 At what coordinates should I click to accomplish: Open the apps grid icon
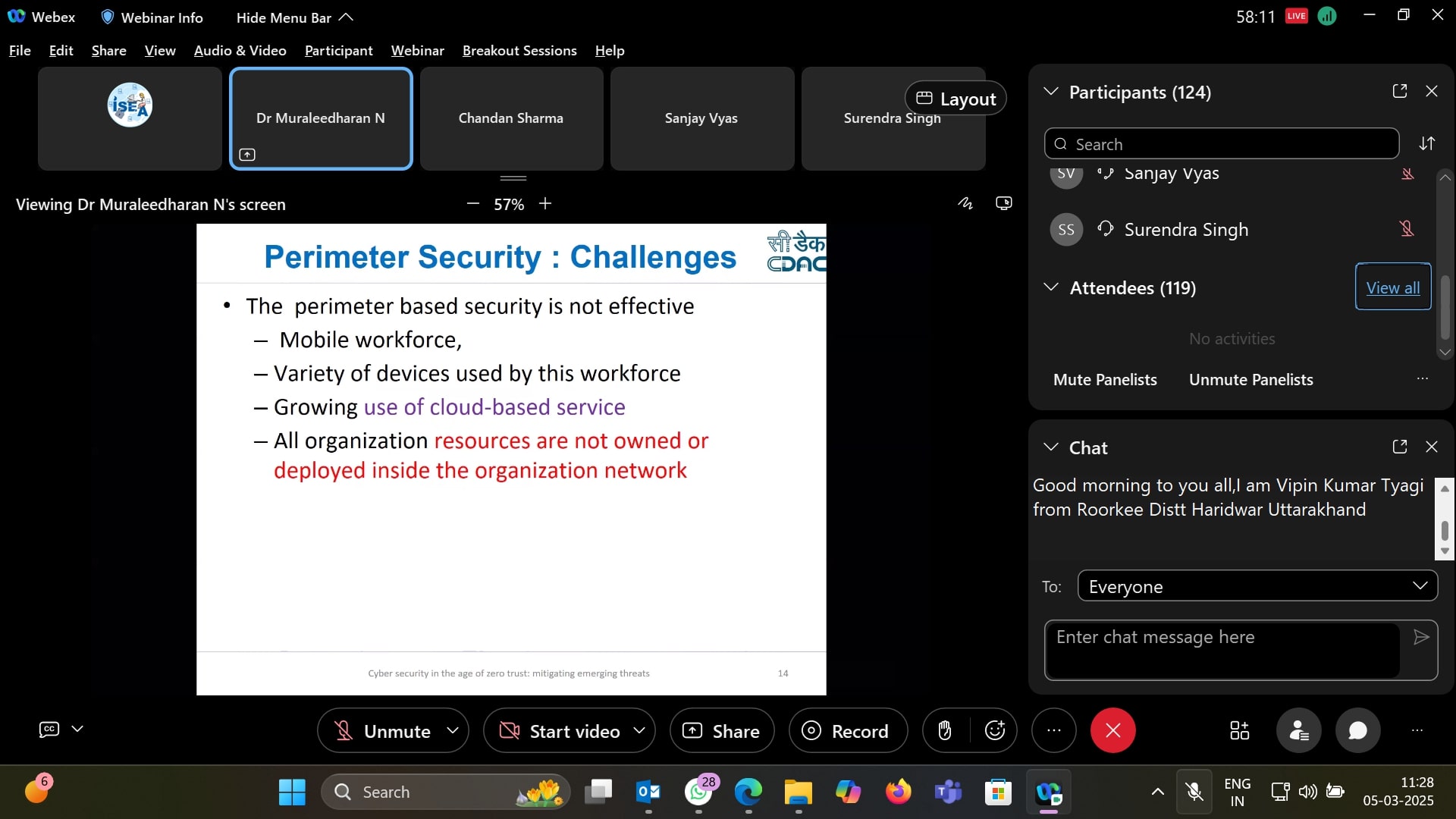click(1239, 730)
